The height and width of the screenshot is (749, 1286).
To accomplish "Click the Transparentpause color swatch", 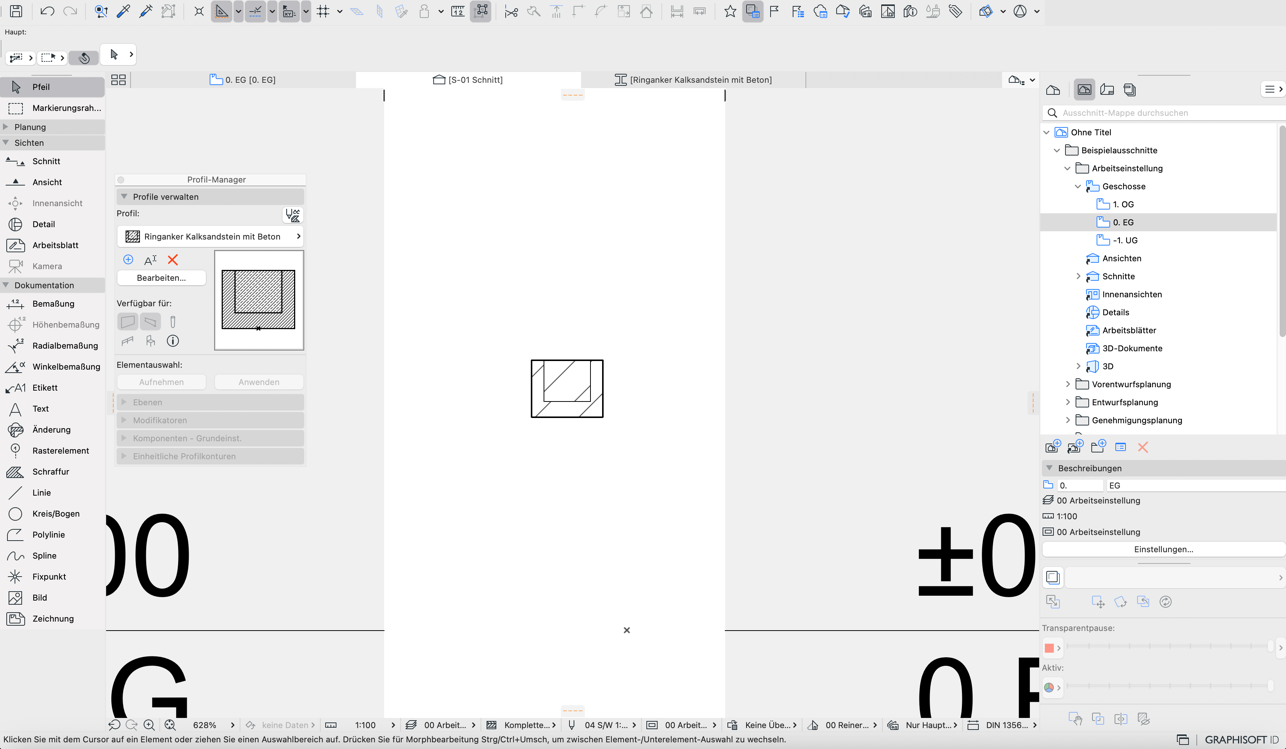I will click(x=1049, y=648).
